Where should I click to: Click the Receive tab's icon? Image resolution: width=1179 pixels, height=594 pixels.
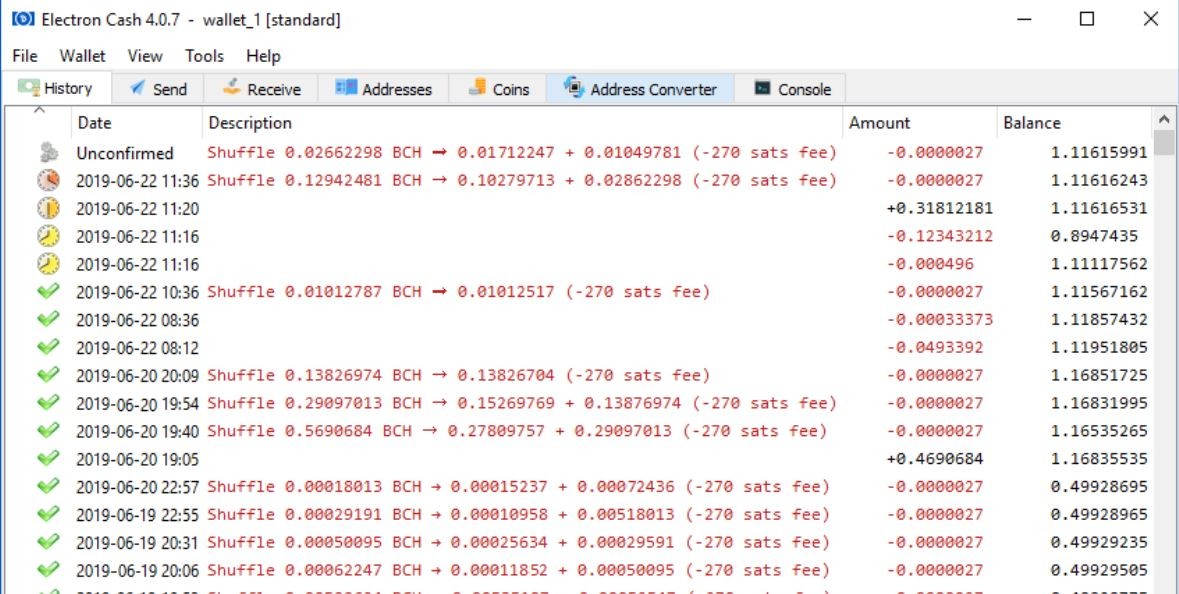231,88
